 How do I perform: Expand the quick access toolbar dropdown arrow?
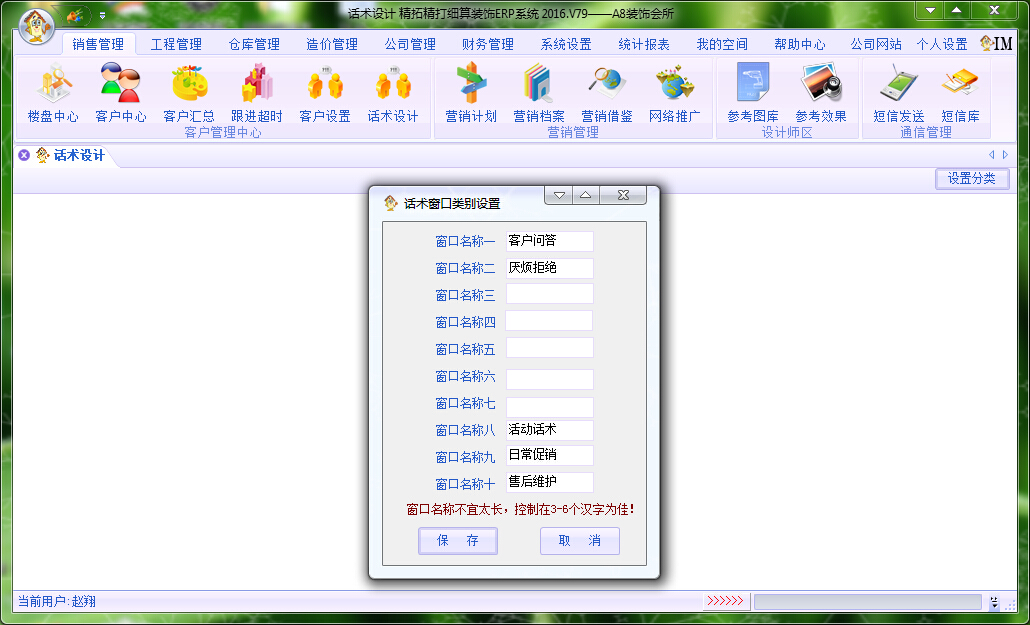point(102,17)
